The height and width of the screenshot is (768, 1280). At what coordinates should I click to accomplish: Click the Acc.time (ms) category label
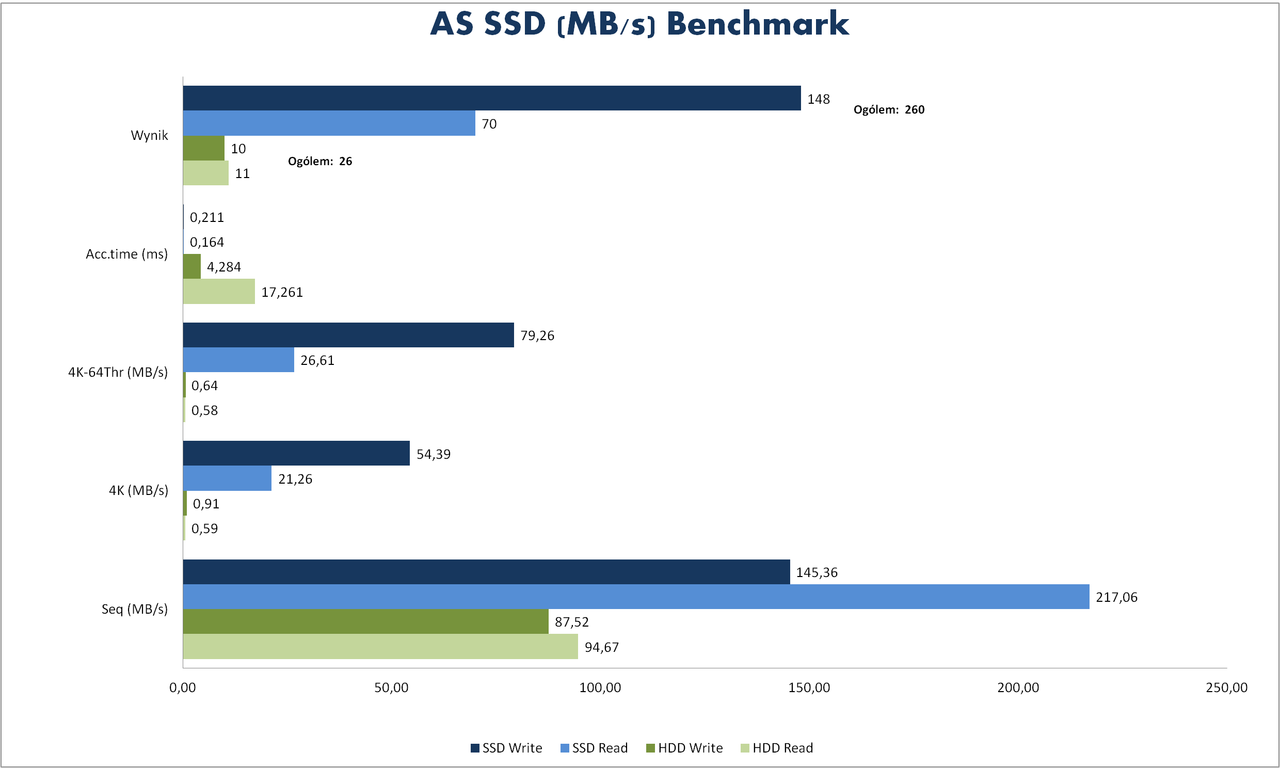click(x=127, y=253)
